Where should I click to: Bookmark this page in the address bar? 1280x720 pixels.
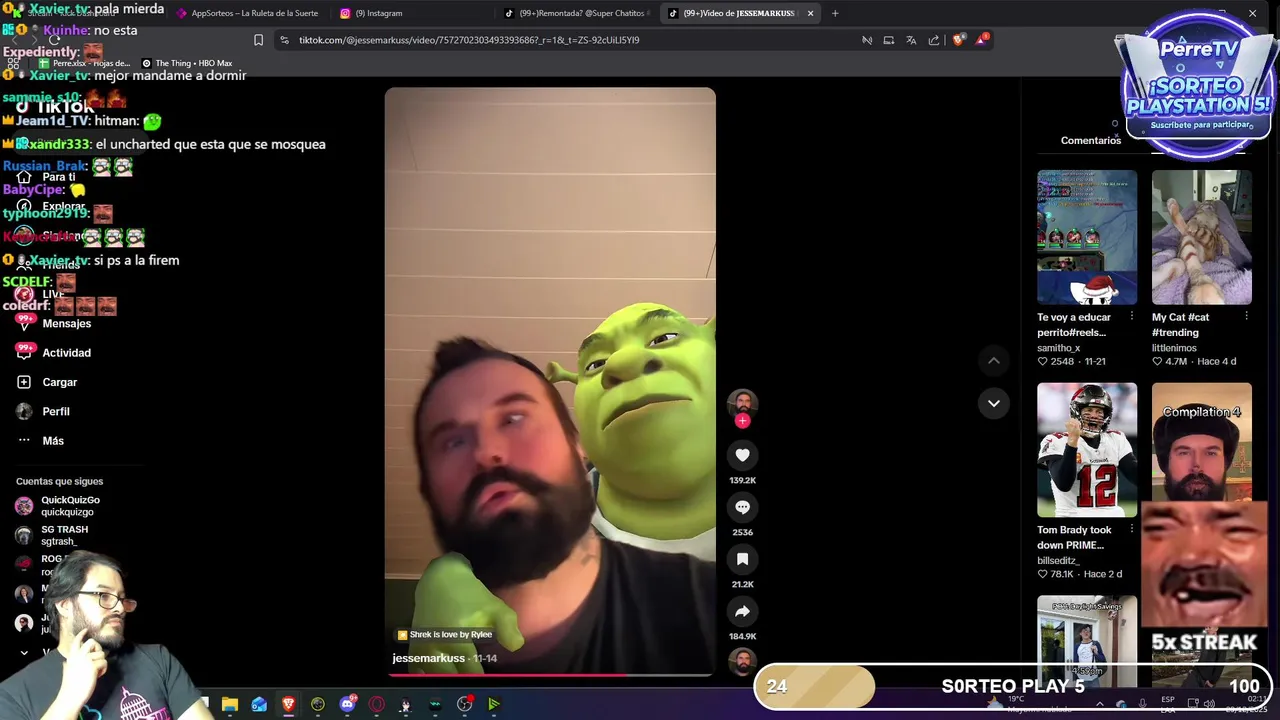258,40
